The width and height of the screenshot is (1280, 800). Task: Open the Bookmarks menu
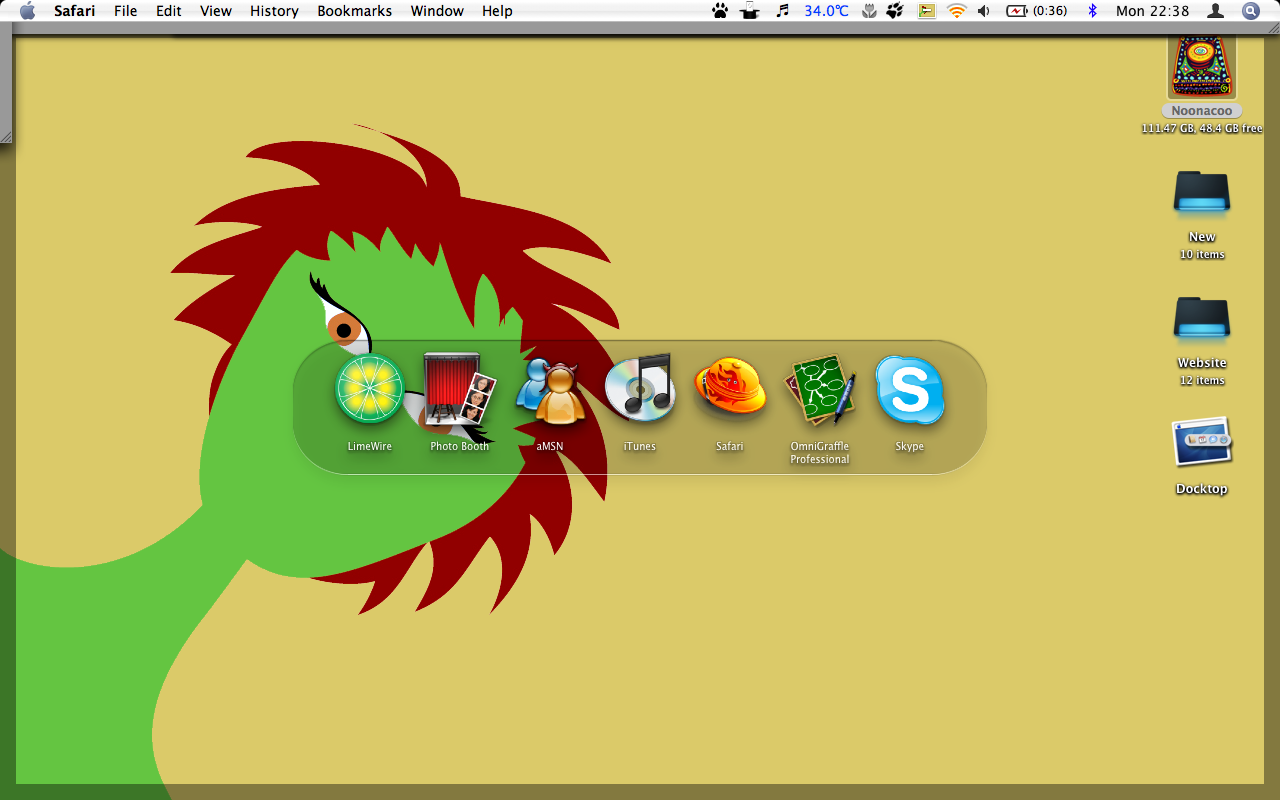[x=355, y=11]
